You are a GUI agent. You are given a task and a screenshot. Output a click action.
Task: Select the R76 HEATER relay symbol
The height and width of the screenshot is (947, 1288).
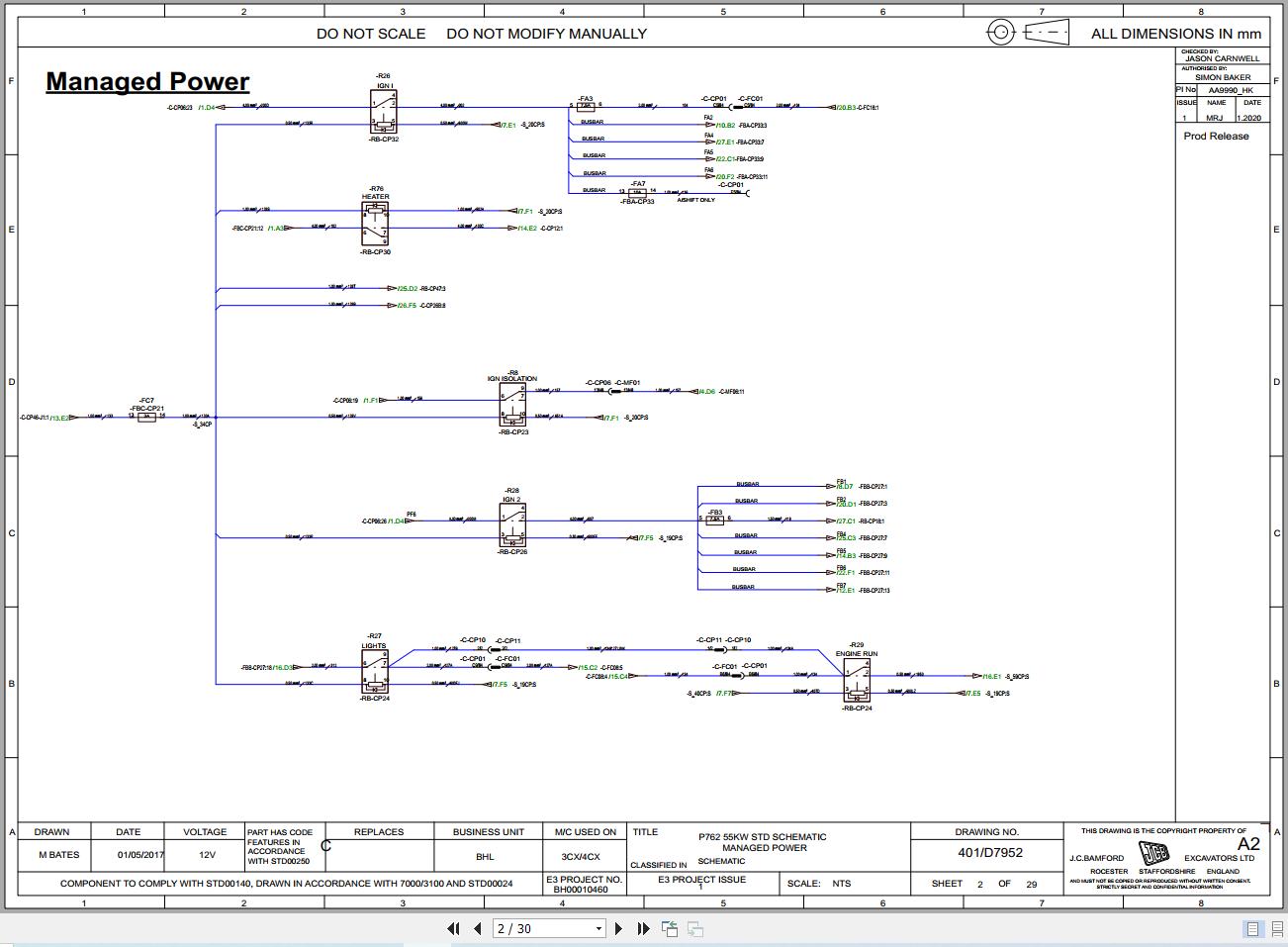(x=375, y=224)
